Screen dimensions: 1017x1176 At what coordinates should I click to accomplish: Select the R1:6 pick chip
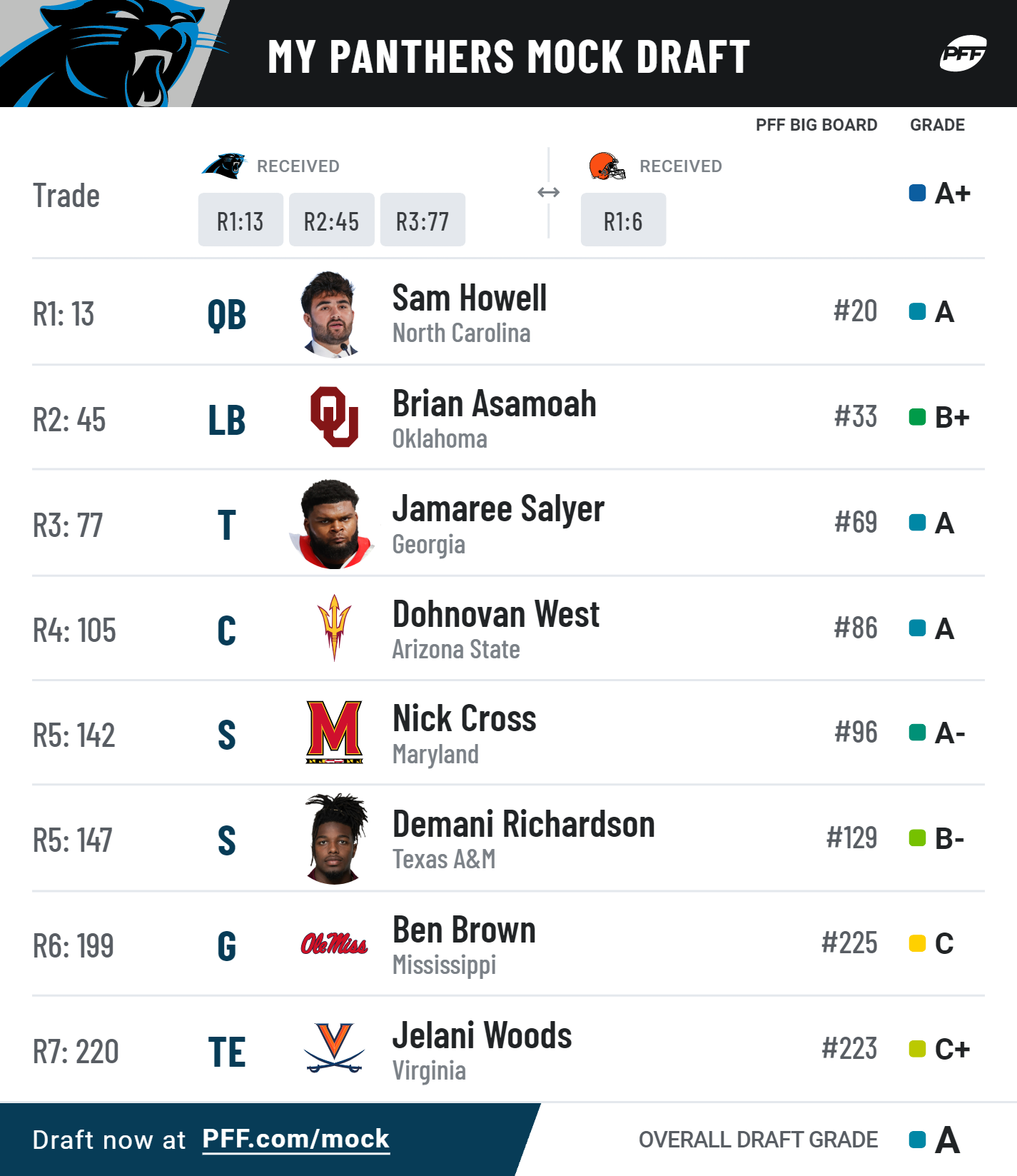pos(623,220)
